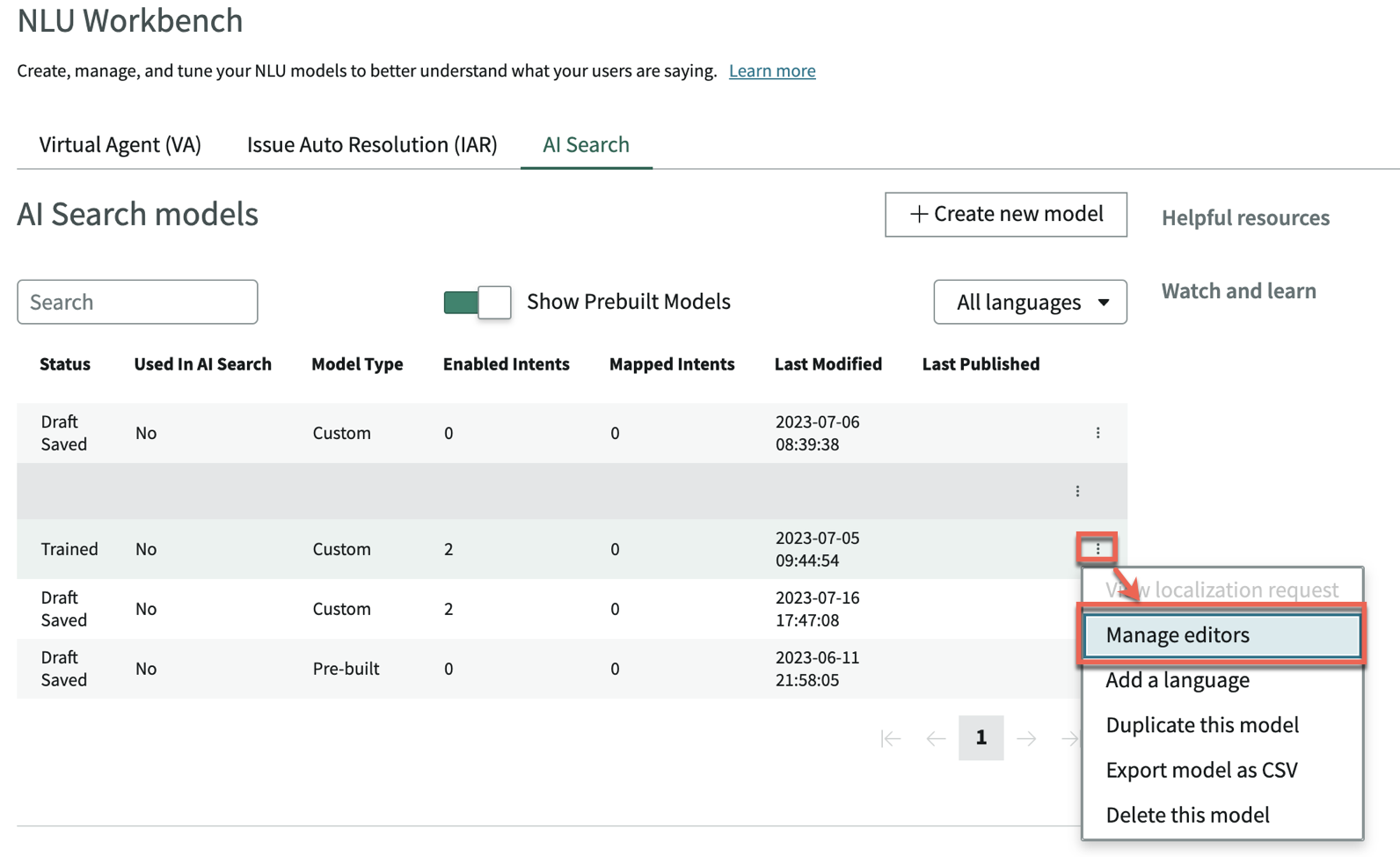Switch to Virtual Agent (VA) tab
This screenshot has width=1400, height=857.
120,144
